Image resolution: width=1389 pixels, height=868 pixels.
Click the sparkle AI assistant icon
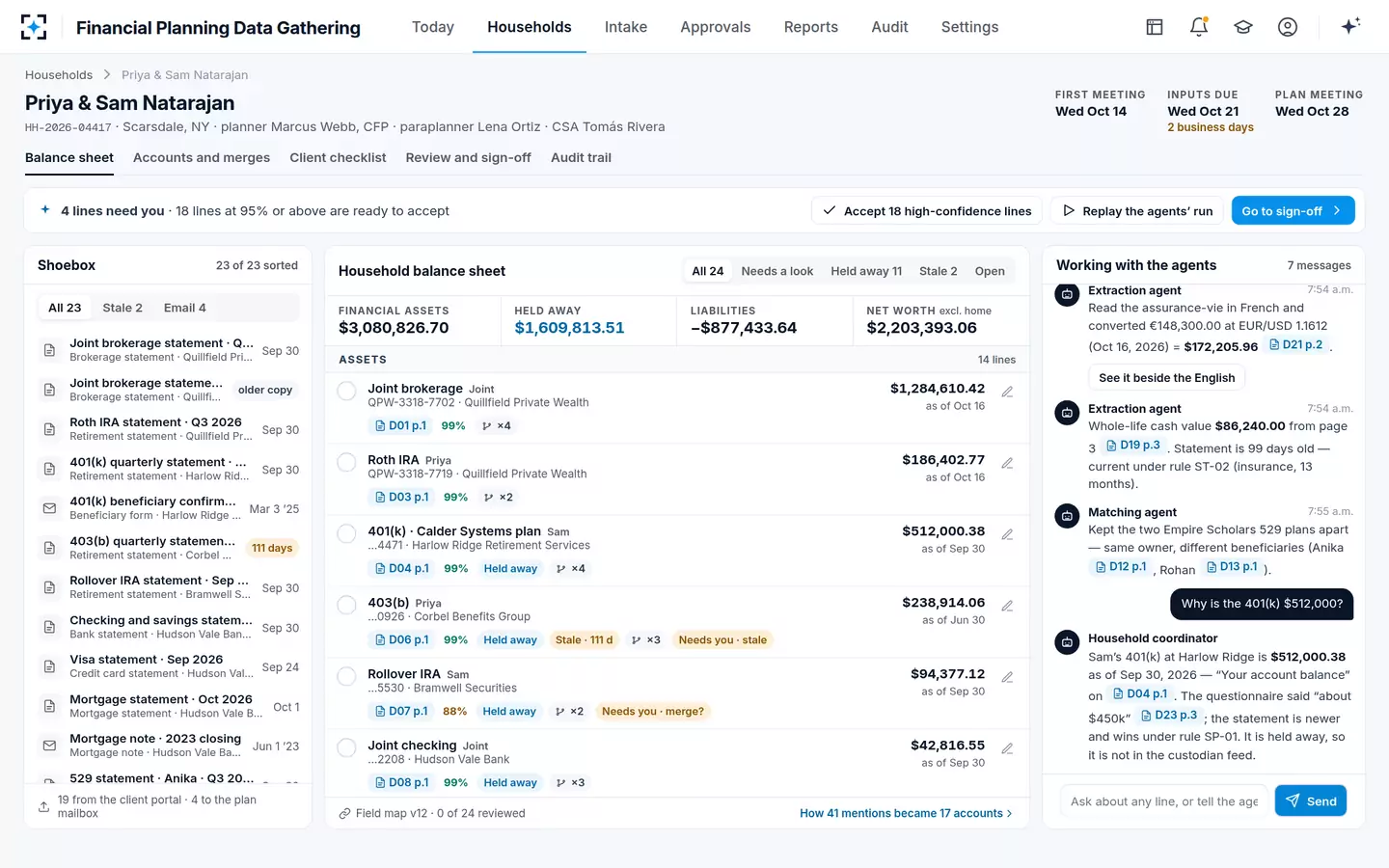click(1350, 26)
